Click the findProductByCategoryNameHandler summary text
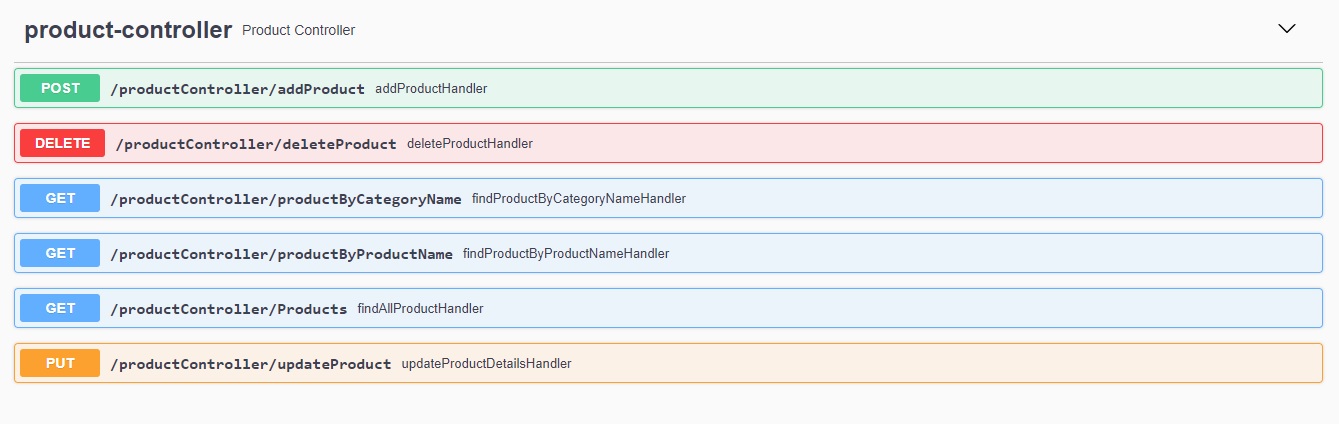This screenshot has height=424, width=1339. point(579,199)
